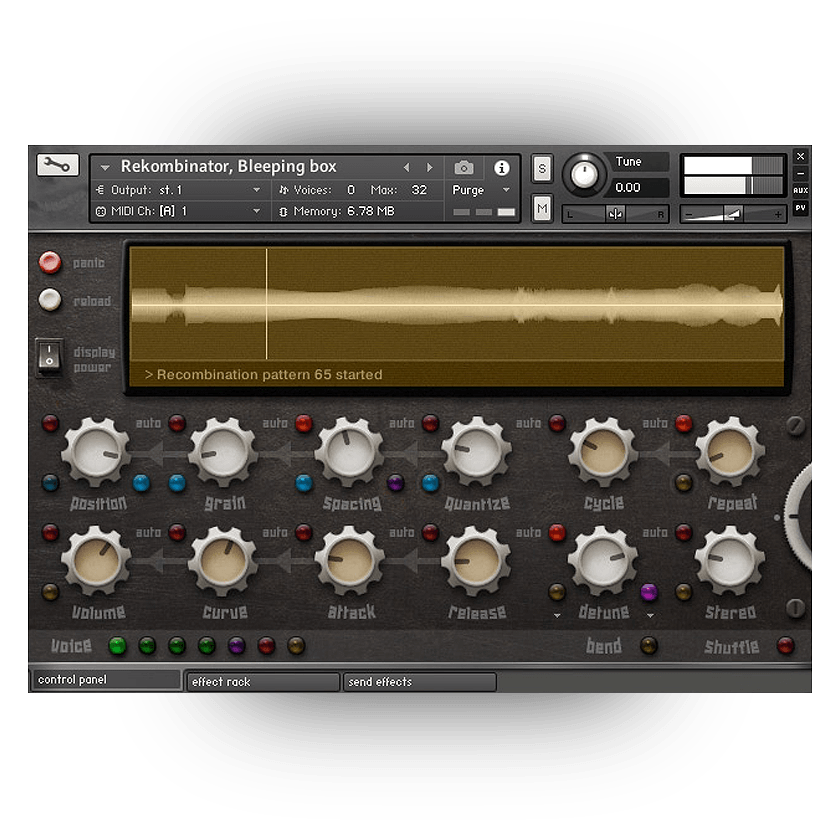
Task: Click the stereo knob
Action: coord(730,561)
